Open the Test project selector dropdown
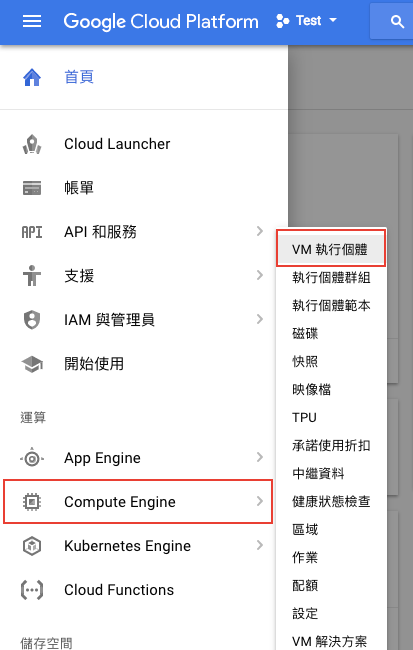The width and height of the screenshot is (413, 650). coord(307,21)
